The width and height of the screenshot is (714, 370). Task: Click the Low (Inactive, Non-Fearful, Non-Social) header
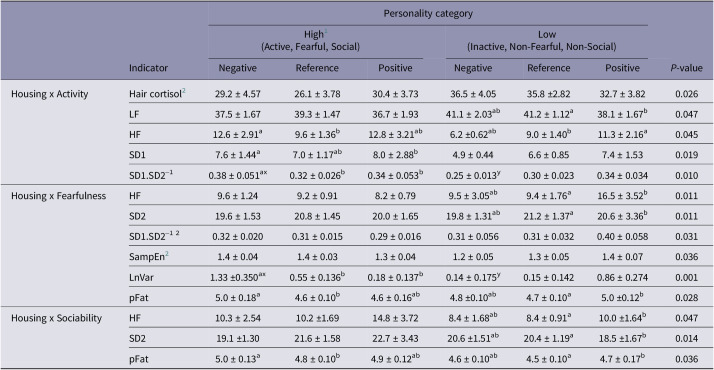(546, 41)
